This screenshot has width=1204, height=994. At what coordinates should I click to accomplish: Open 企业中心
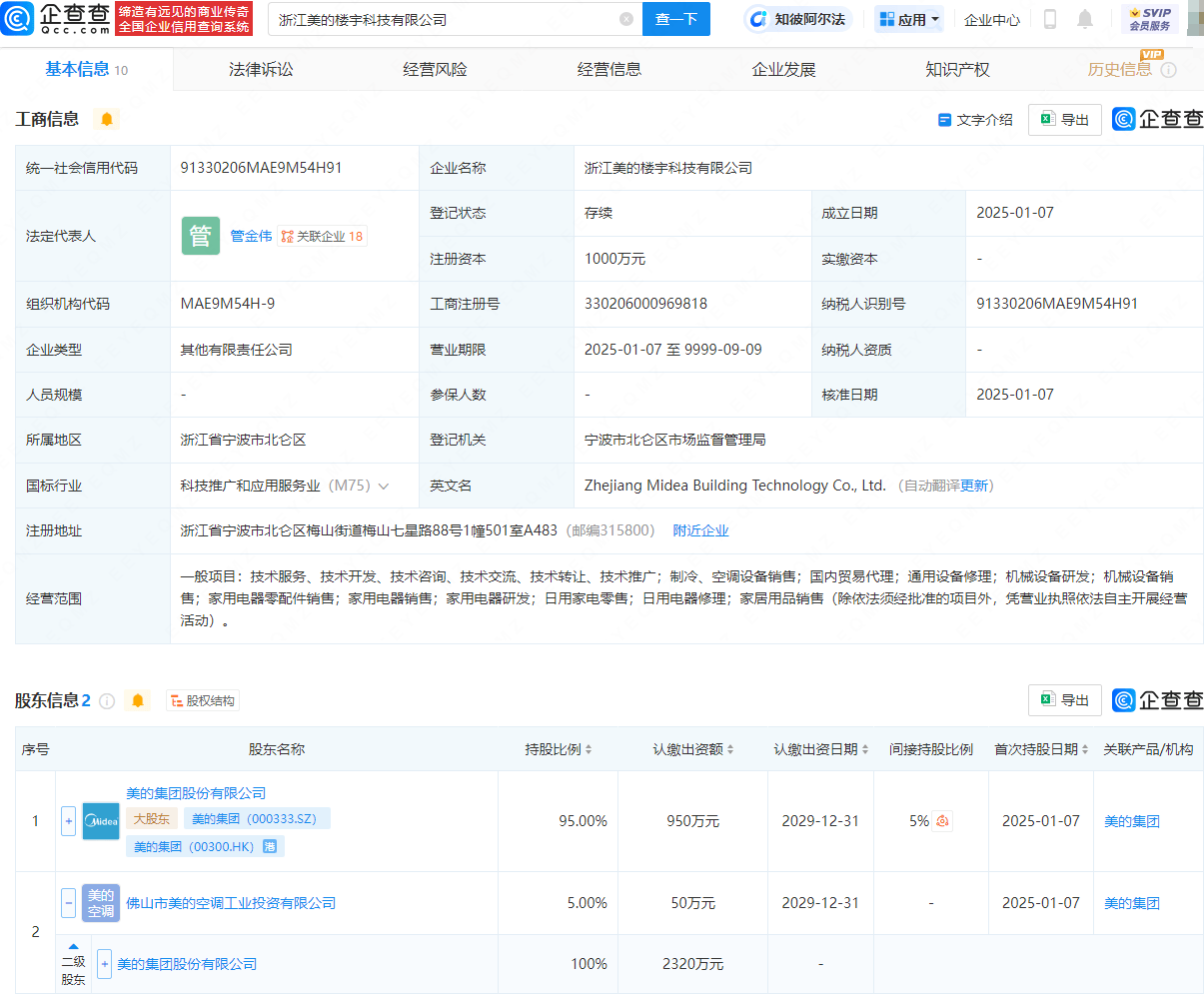point(992,19)
